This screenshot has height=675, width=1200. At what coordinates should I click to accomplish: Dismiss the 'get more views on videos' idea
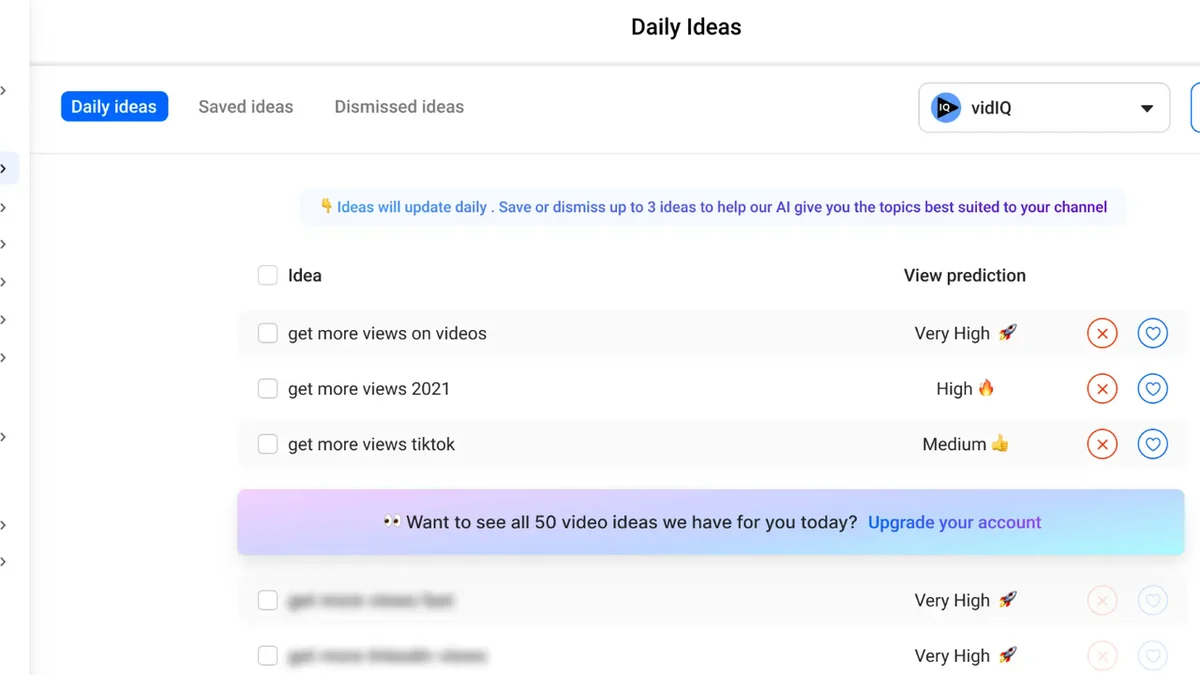tap(1102, 333)
